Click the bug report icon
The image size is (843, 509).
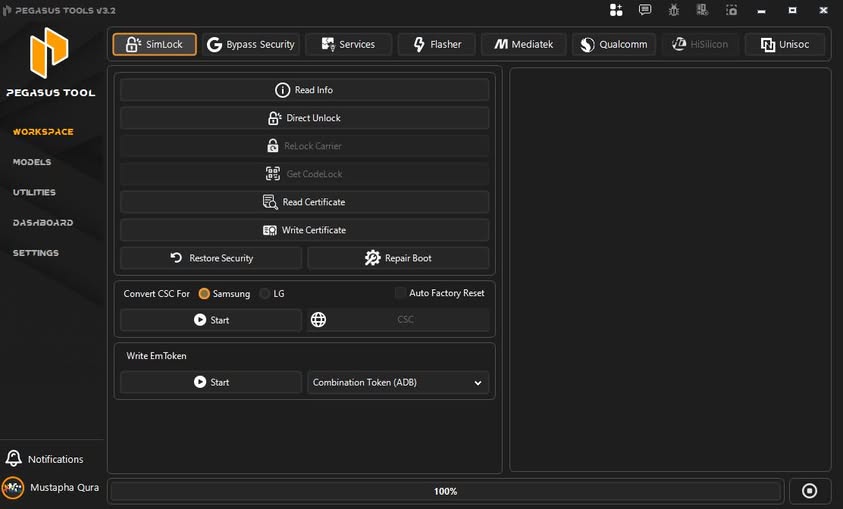tap(674, 10)
